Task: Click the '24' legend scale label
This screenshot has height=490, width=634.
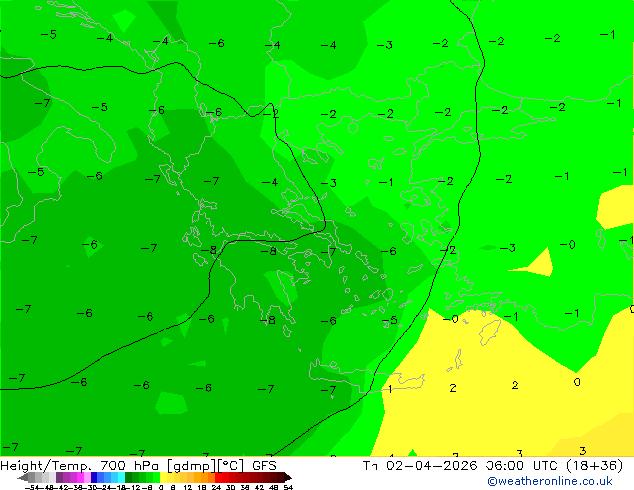Action: [216, 487]
